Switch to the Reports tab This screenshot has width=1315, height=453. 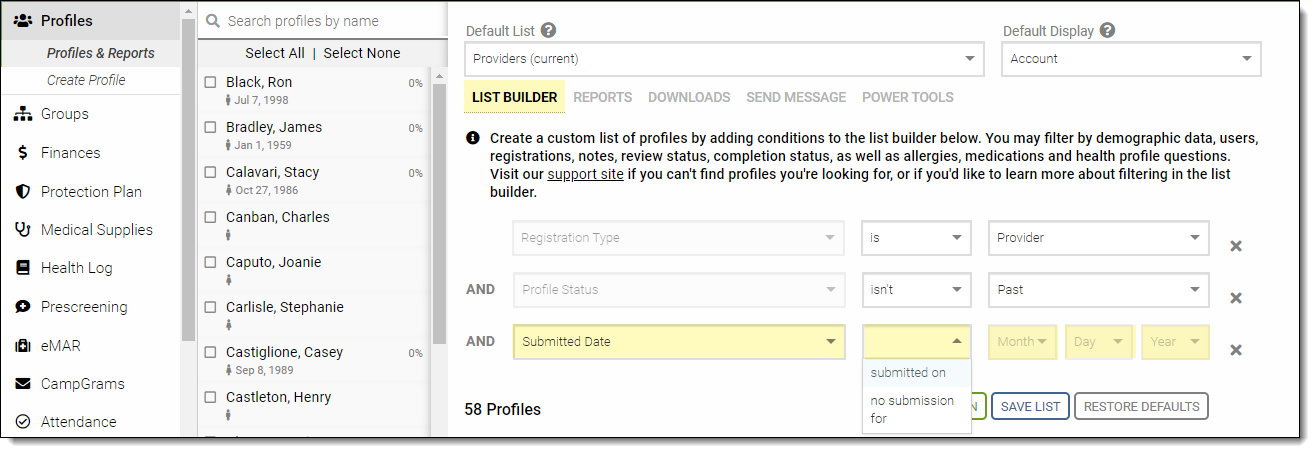point(602,97)
